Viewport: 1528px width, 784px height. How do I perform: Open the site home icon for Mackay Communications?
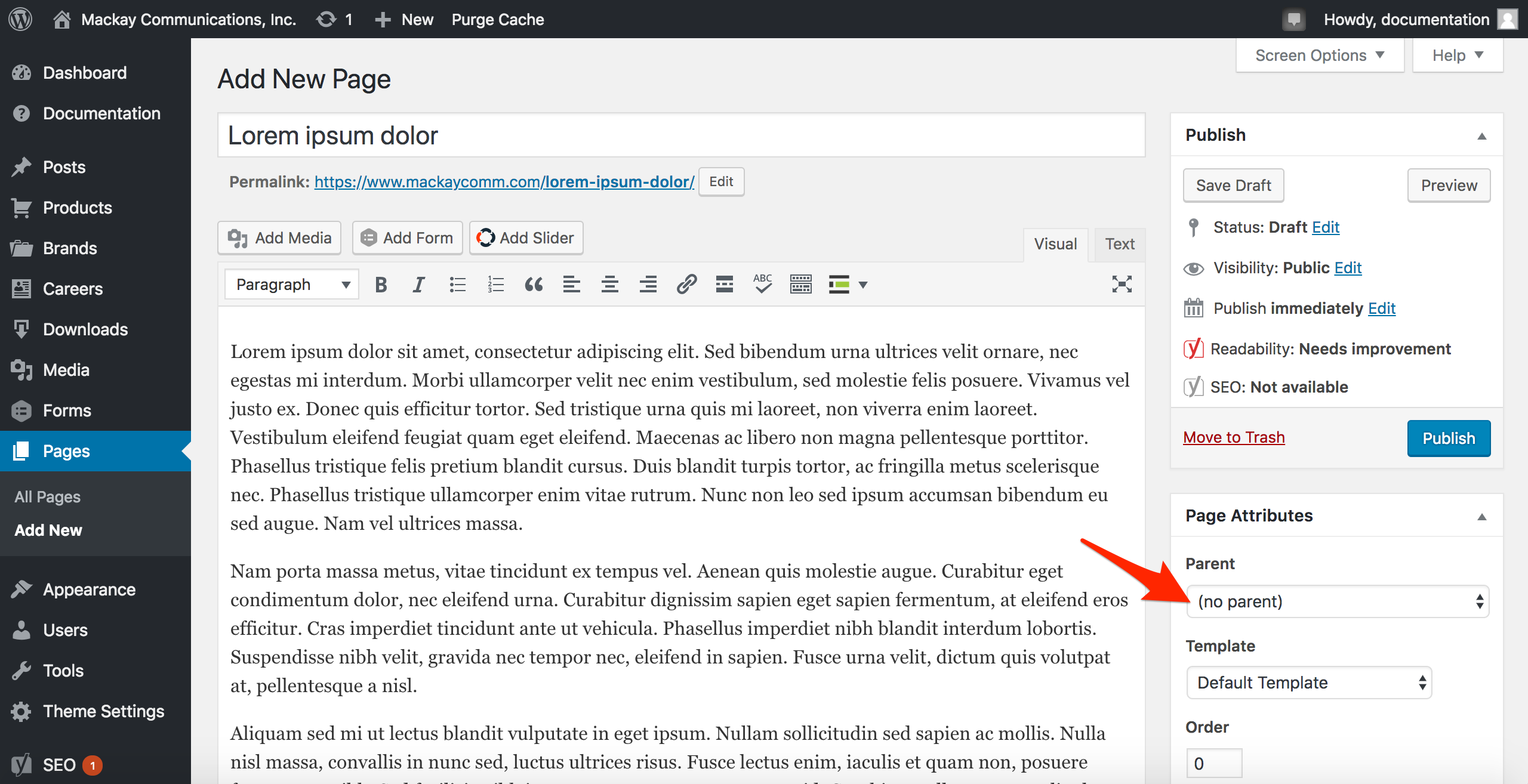click(x=61, y=19)
